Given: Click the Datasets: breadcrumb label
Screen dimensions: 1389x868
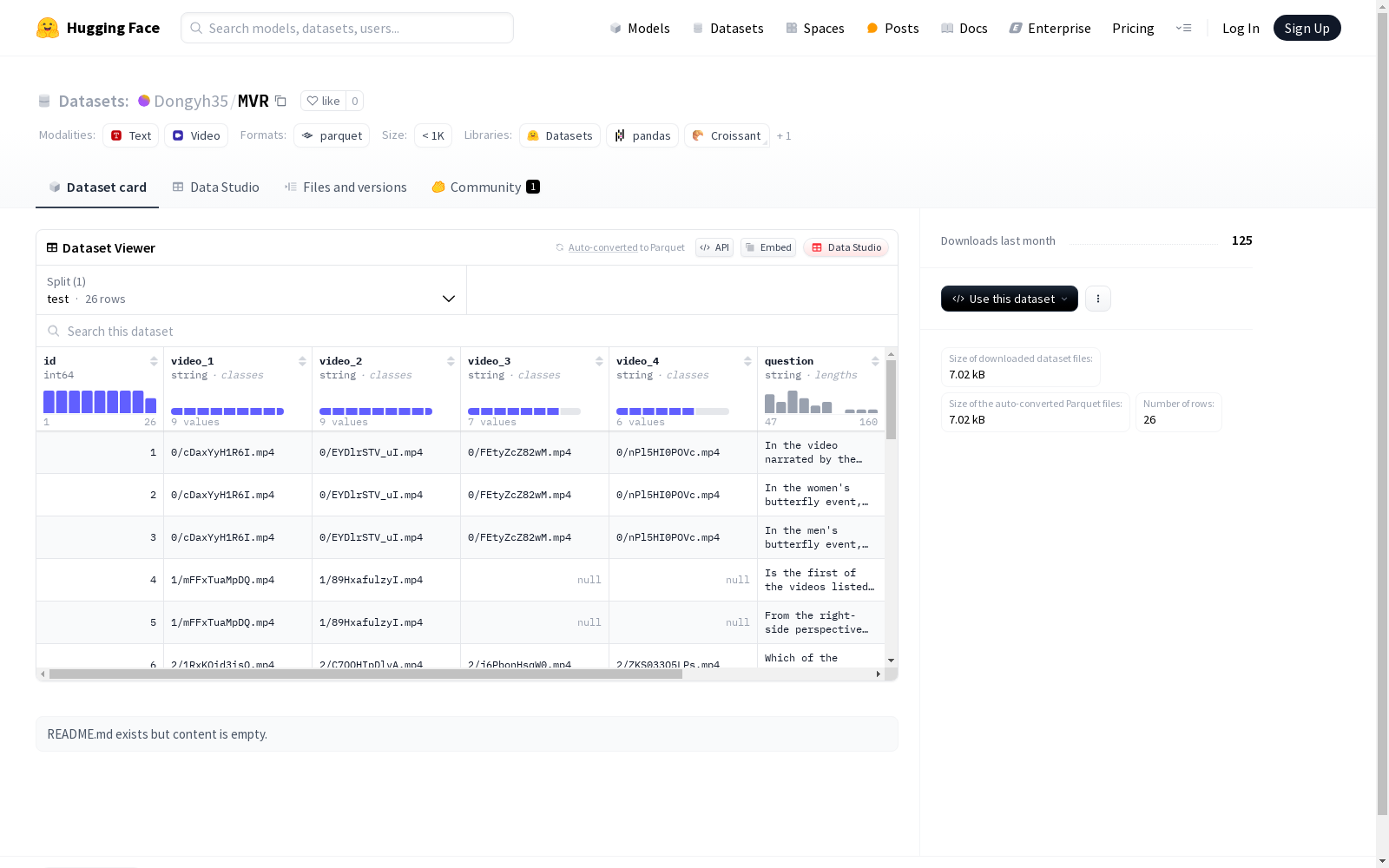Looking at the screenshot, I should click(x=94, y=101).
